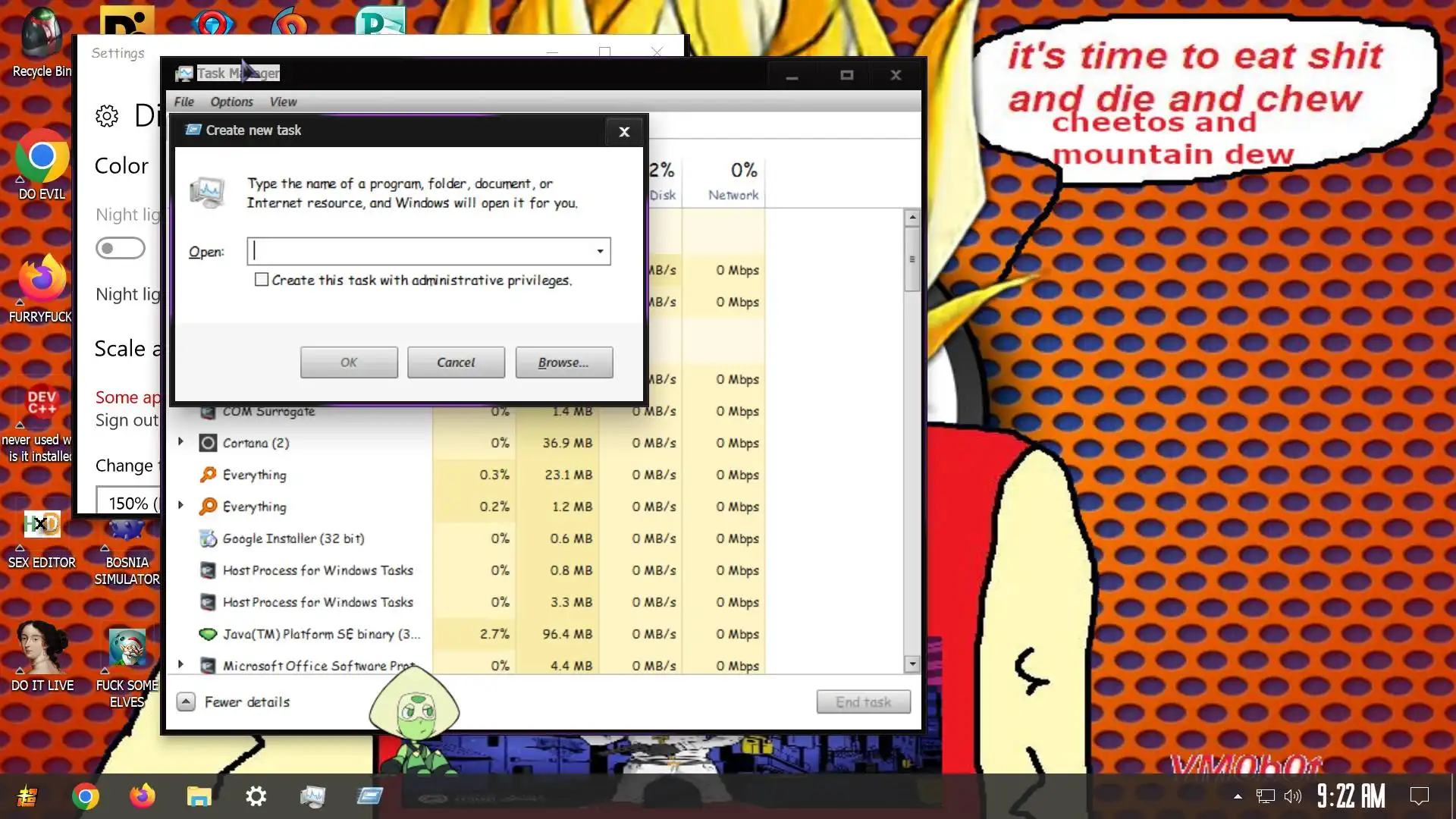The height and width of the screenshot is (819, 1456).
Task: Open the notification center icon
Action: [1419, 796]
